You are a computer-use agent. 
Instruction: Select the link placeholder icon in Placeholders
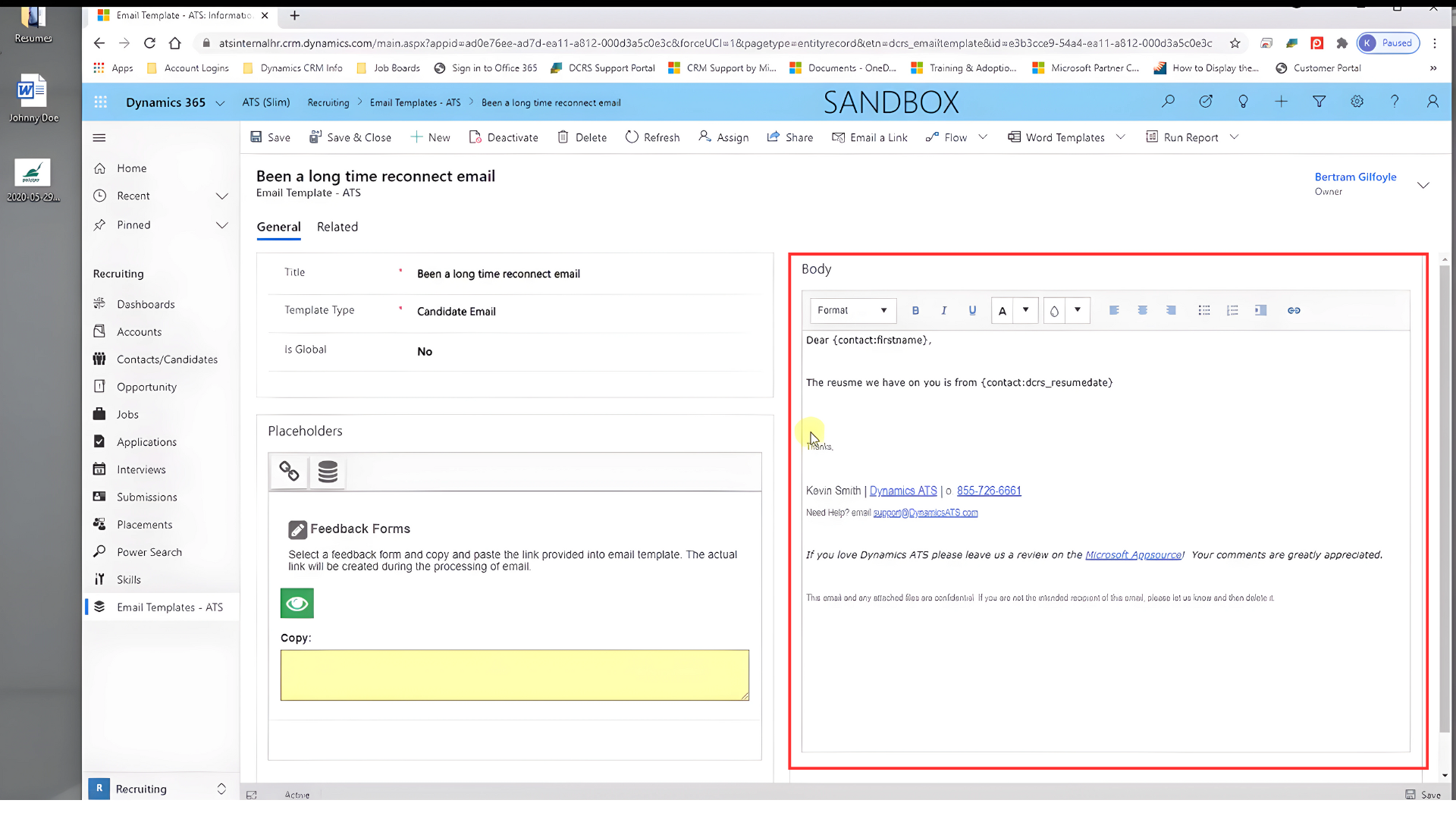pos(289,472)
